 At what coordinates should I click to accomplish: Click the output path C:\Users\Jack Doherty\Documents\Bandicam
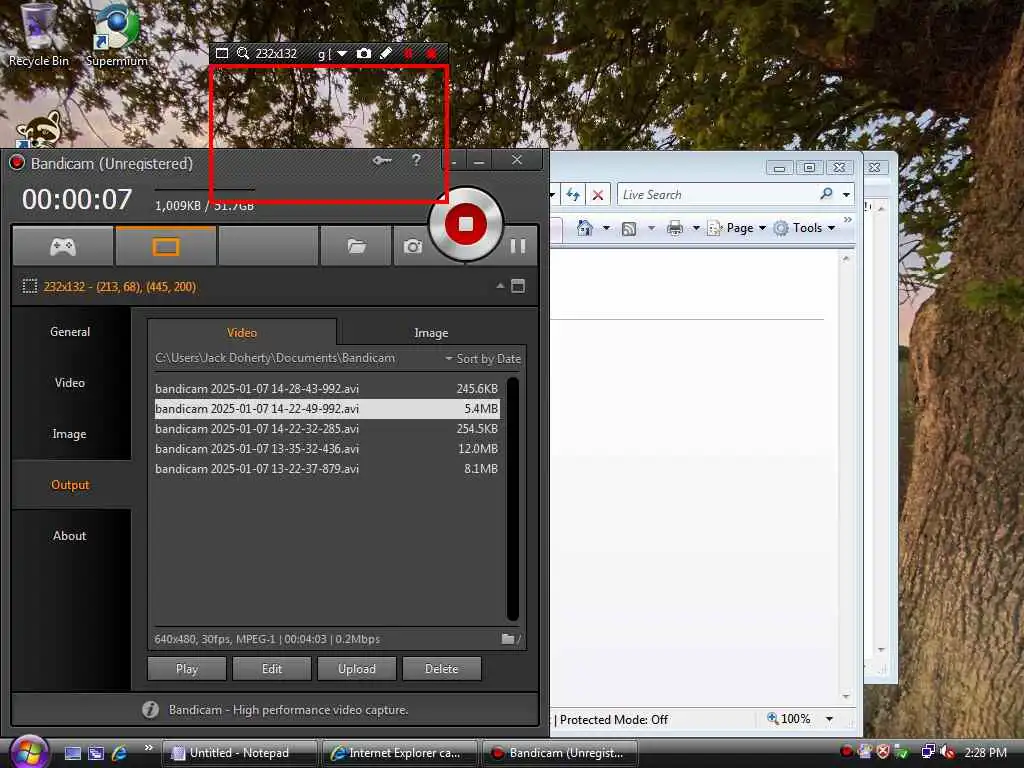(275, 358)
